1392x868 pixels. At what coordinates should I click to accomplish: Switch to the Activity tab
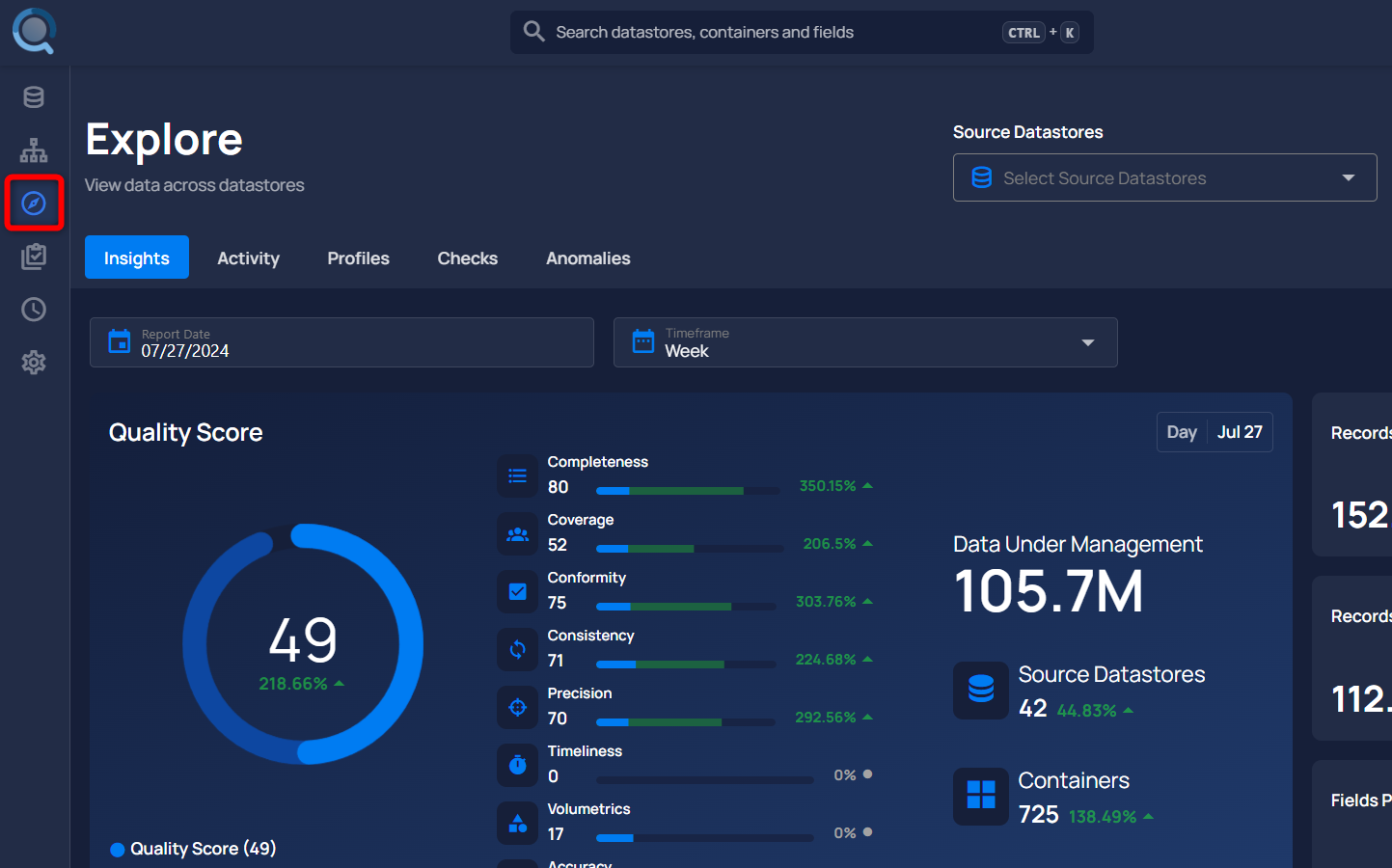[248, 258]
